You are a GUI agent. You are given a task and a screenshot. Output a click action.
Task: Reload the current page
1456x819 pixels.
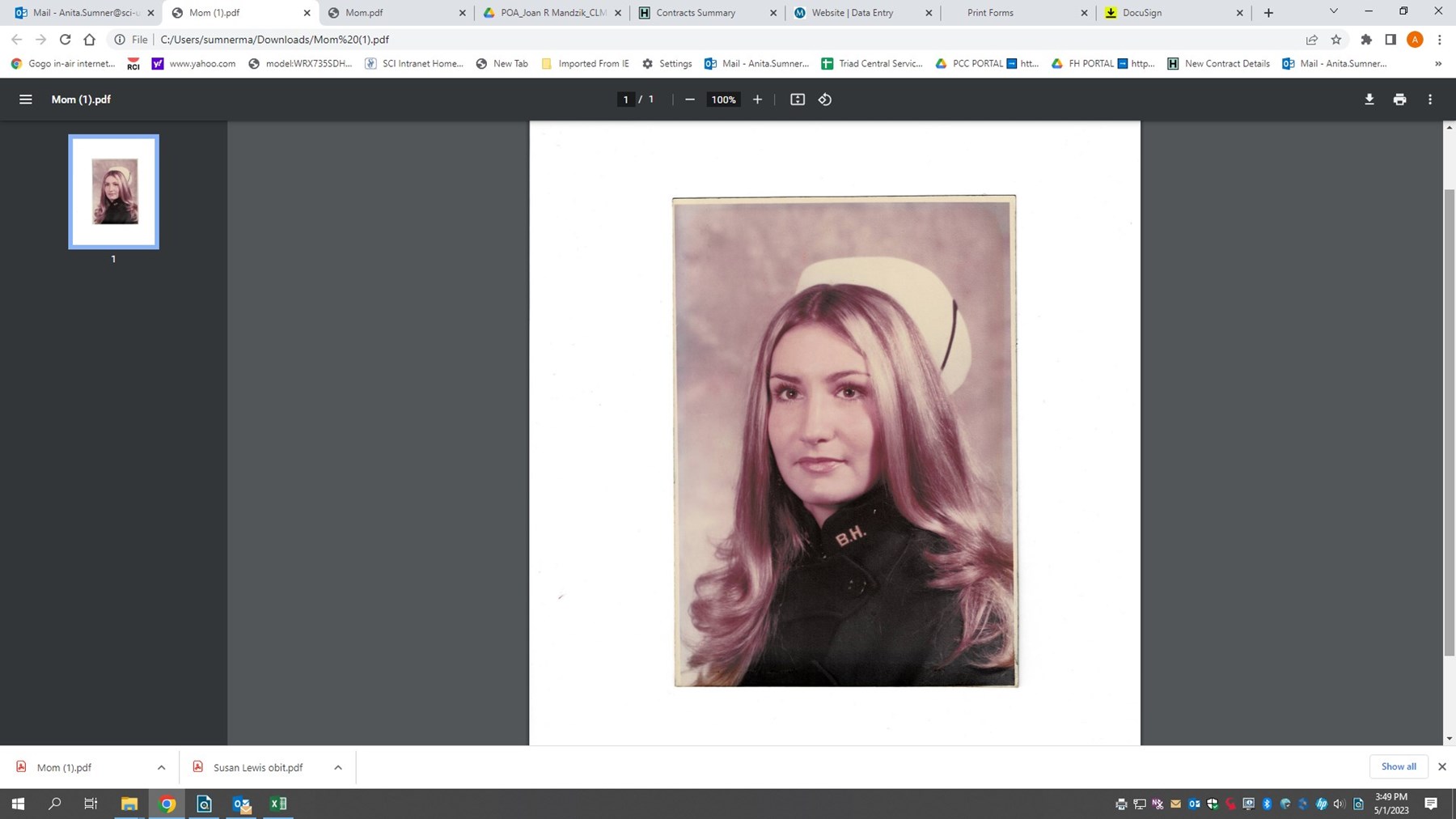64,39
